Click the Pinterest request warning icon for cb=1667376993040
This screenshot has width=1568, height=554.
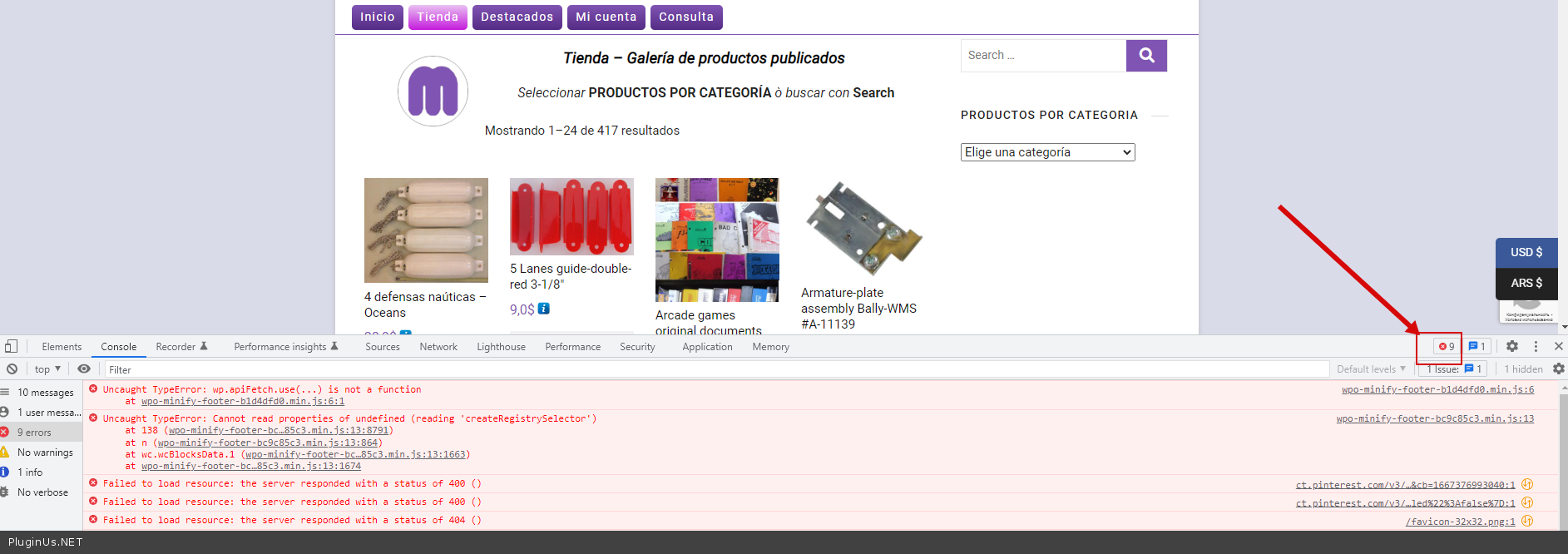point(1527,484)
